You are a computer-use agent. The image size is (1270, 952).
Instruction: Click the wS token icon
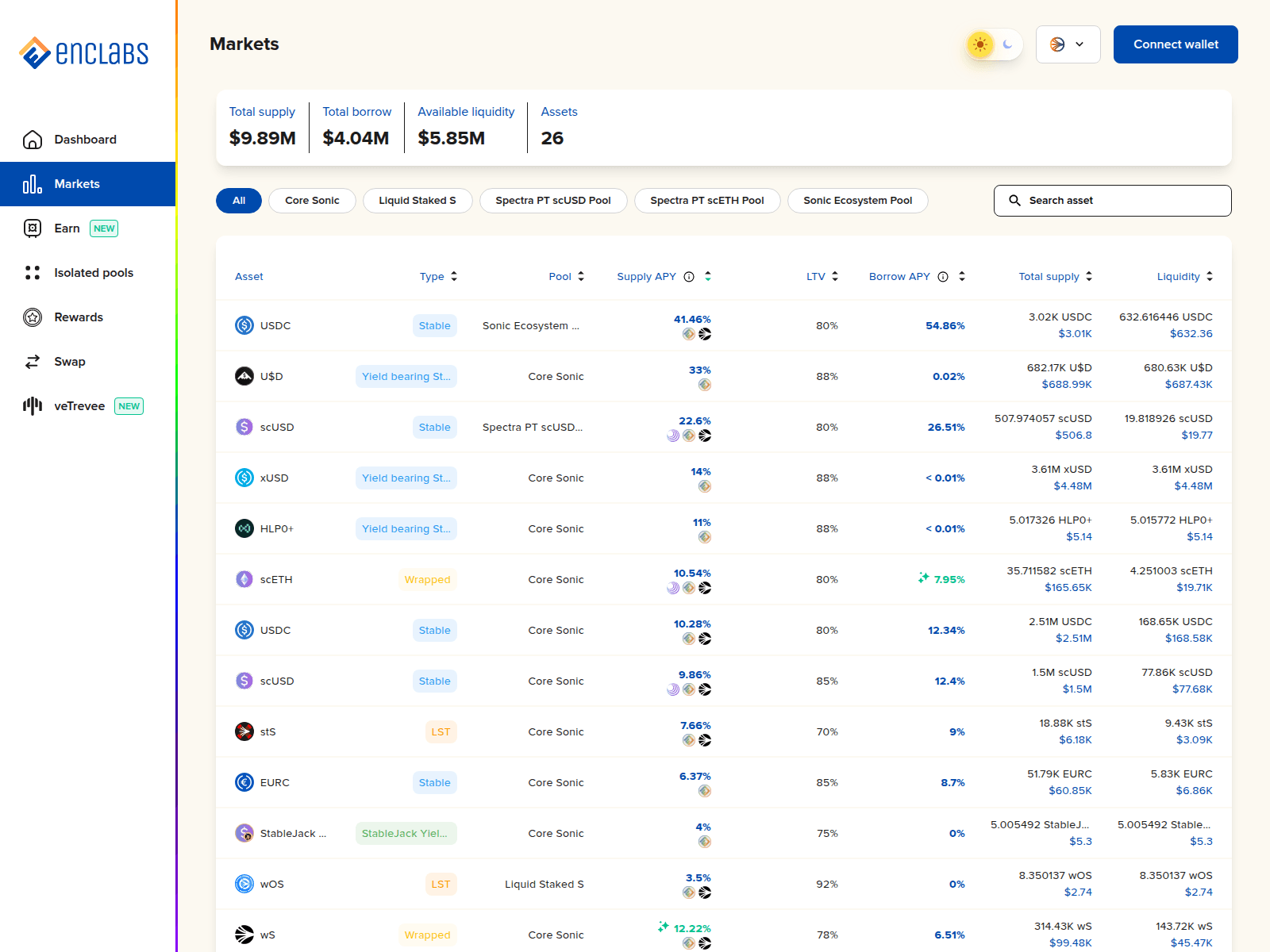pos(244,935)
